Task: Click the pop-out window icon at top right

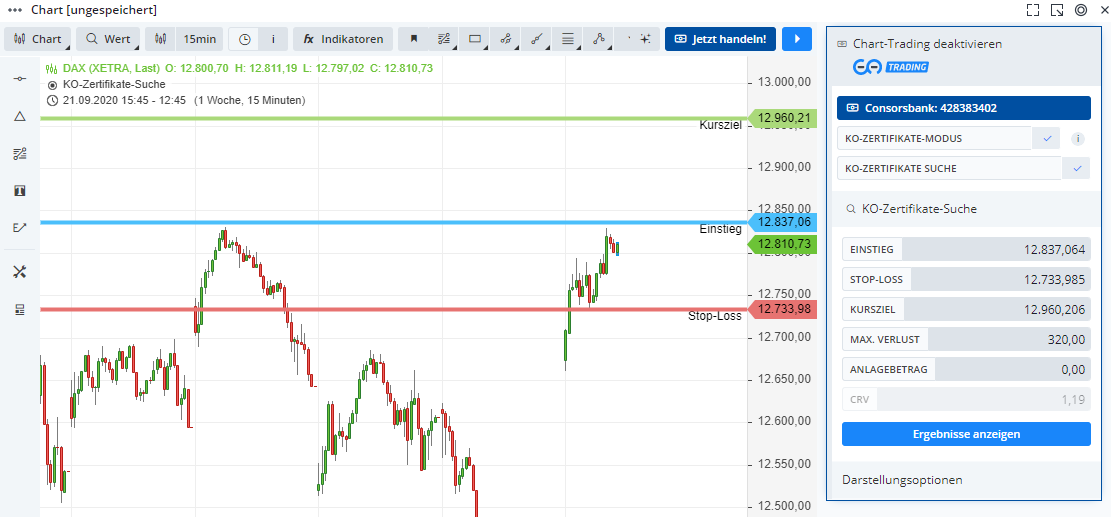Action: click(1057, 10)
